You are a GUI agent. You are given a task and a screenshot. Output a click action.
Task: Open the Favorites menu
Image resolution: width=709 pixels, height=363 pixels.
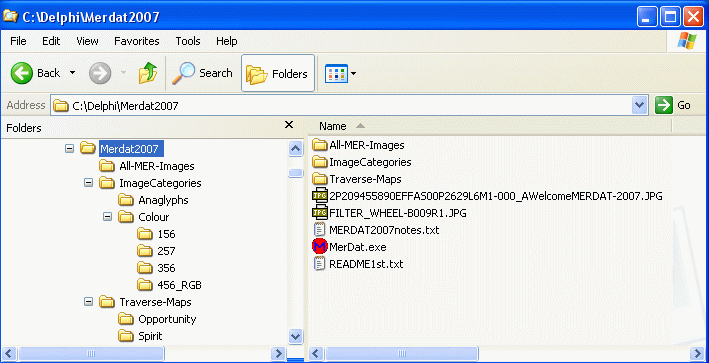pyautogui.click(x=137, y=41)
